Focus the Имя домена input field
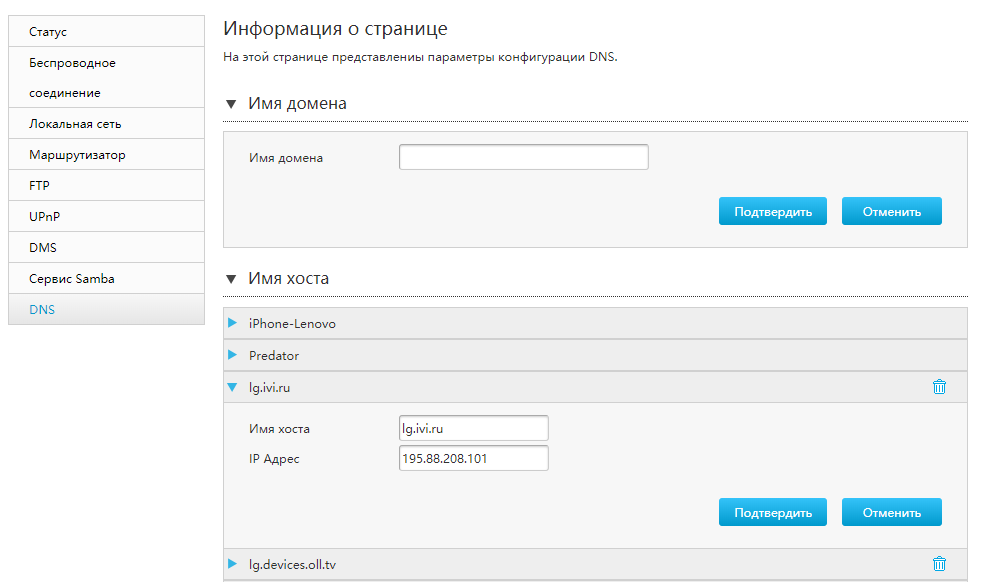Image resolution: width=984 pixels, height=582 pixels. [523, 158]
